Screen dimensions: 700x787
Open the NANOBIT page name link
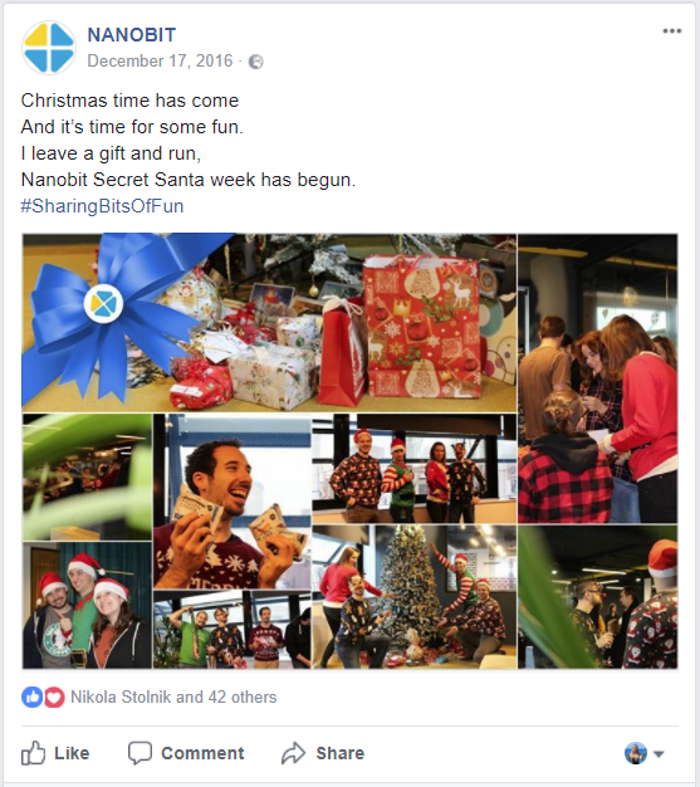coord(131,35)
